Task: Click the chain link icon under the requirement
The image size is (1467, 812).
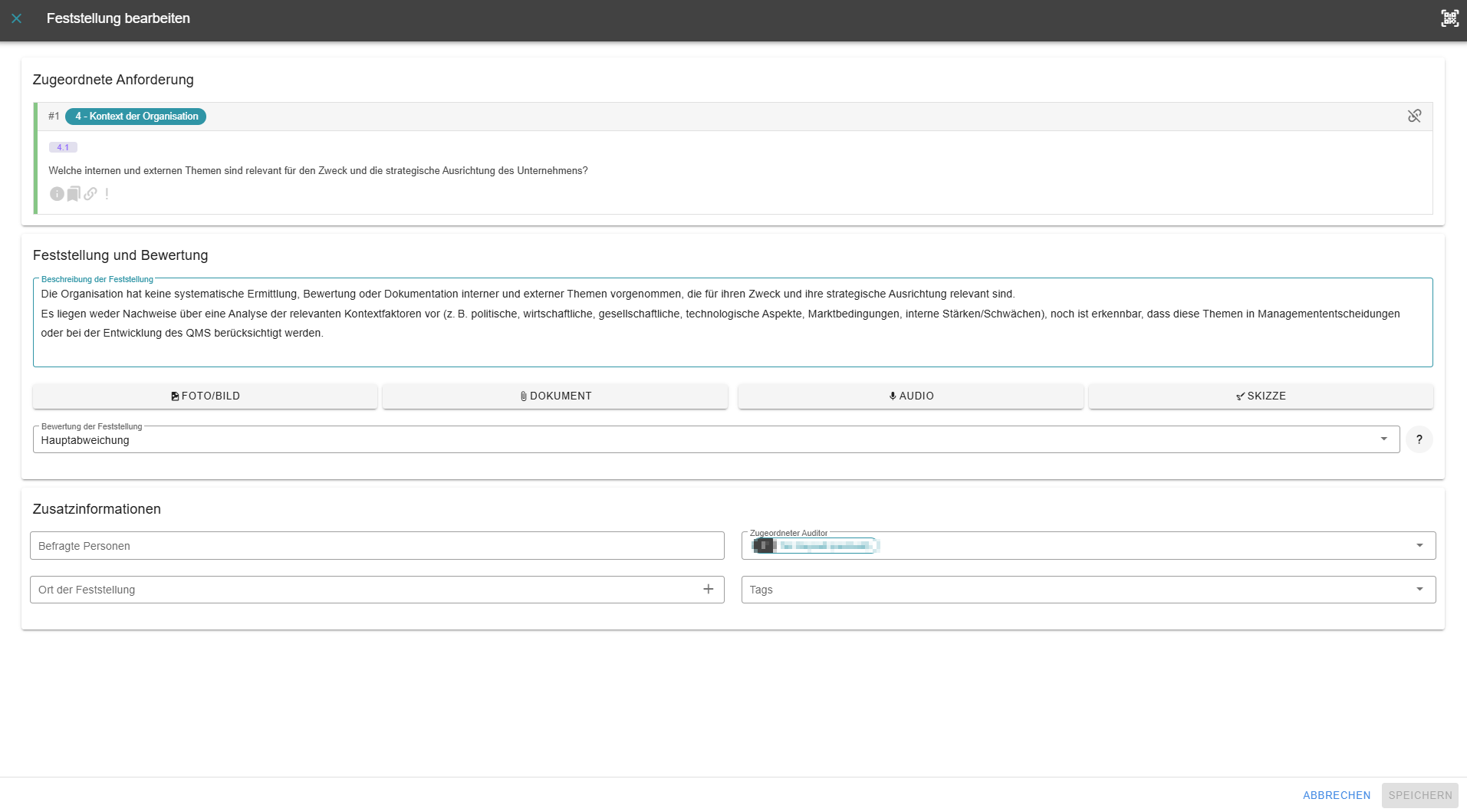Action: (90, 194)
